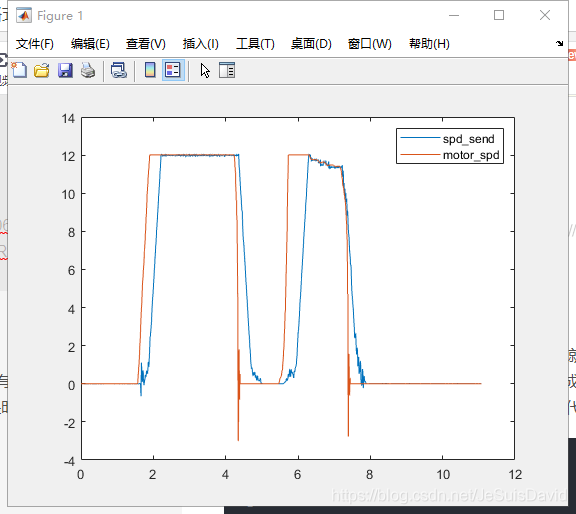Open file using the folder icon

(x=42, y=70)
